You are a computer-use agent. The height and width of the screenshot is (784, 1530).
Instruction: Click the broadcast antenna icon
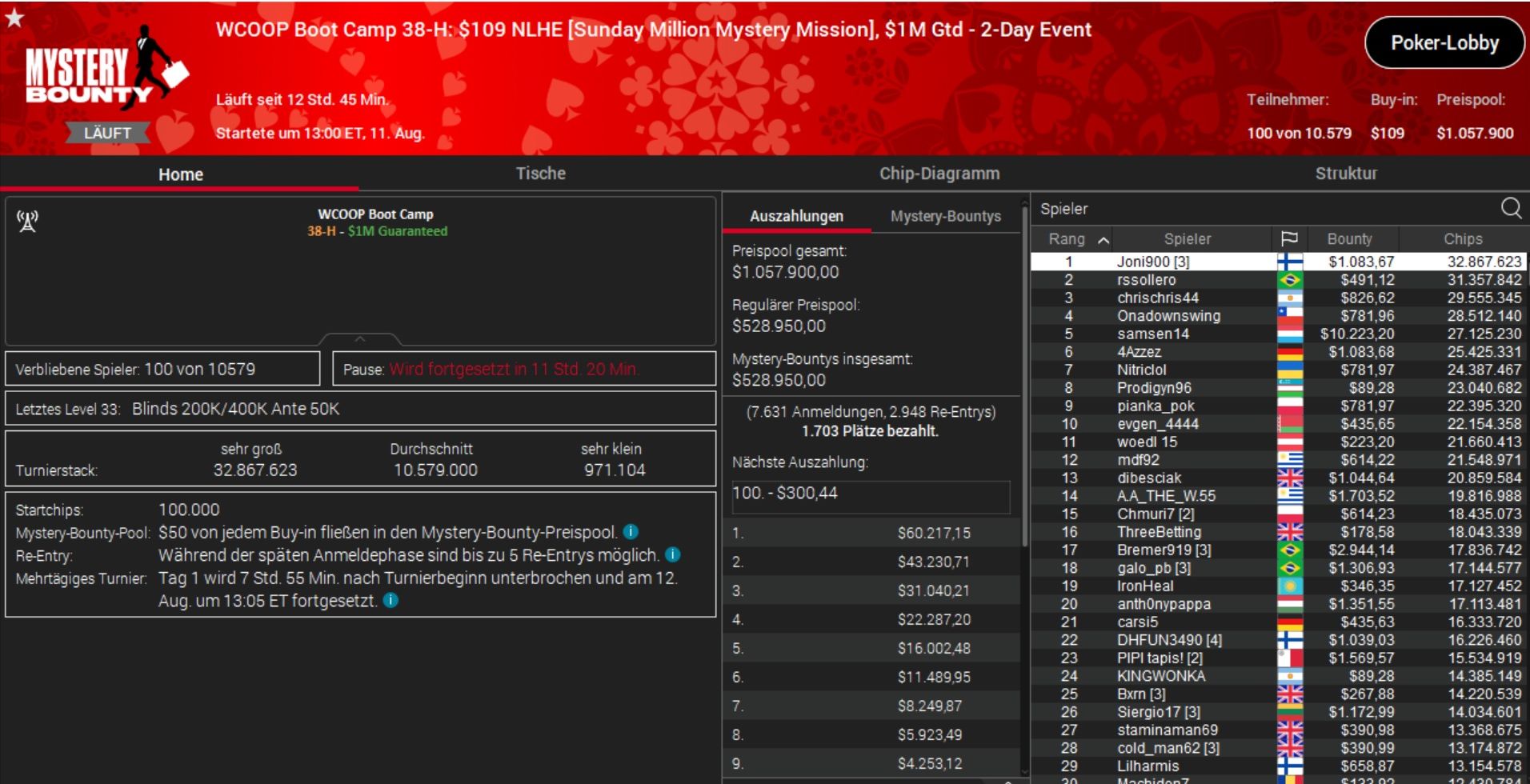click(28, 221)
